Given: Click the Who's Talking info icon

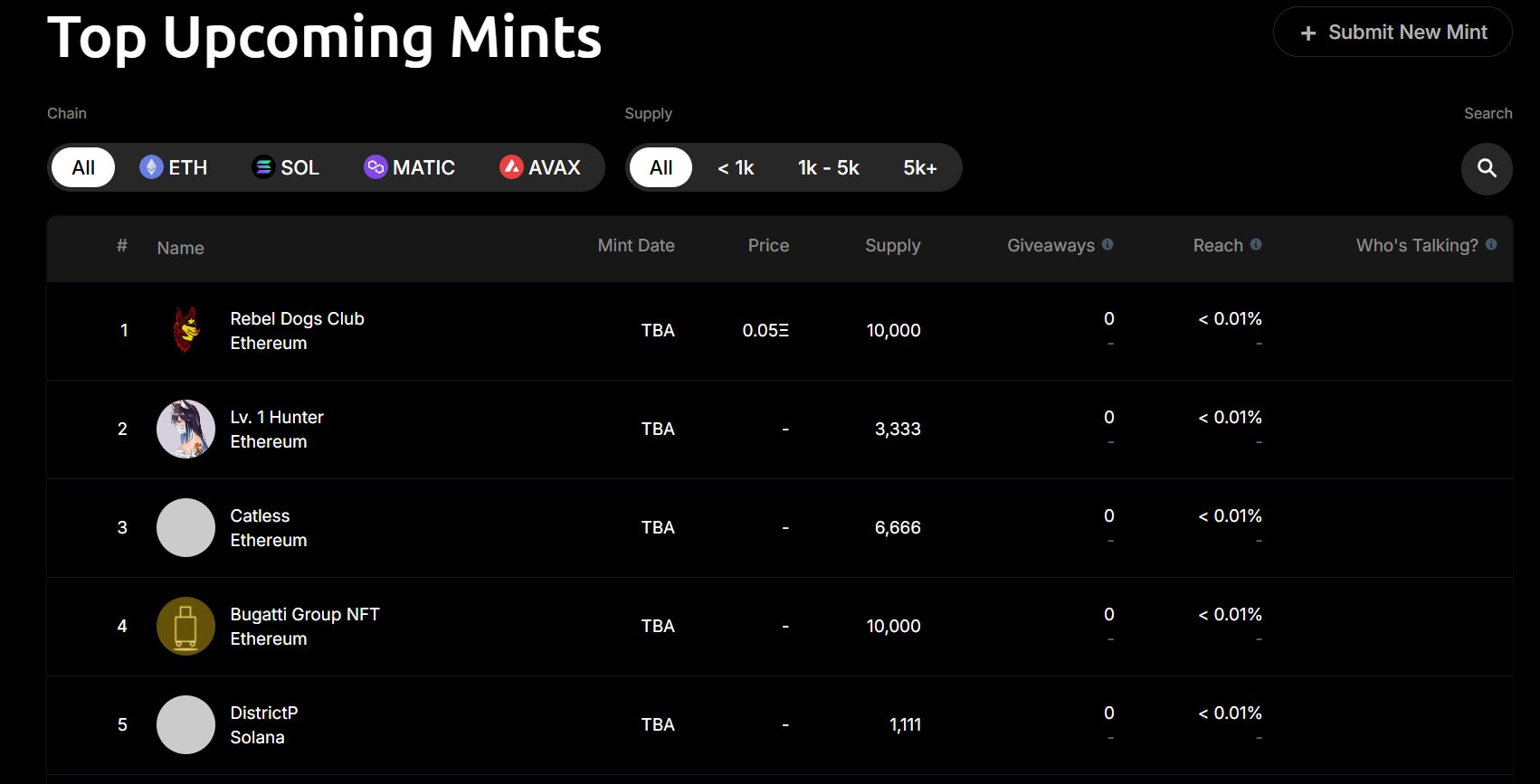Looking at the screenshot, I should pos(1491,244).
